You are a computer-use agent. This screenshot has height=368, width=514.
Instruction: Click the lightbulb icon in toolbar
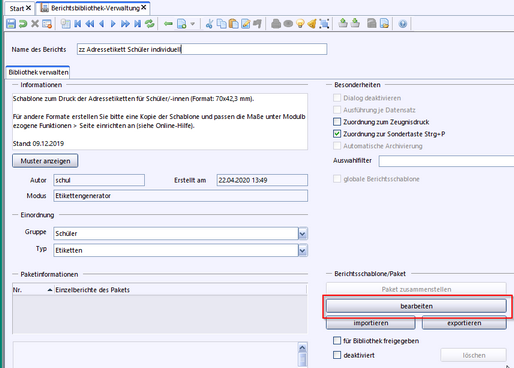pos(300,24)
